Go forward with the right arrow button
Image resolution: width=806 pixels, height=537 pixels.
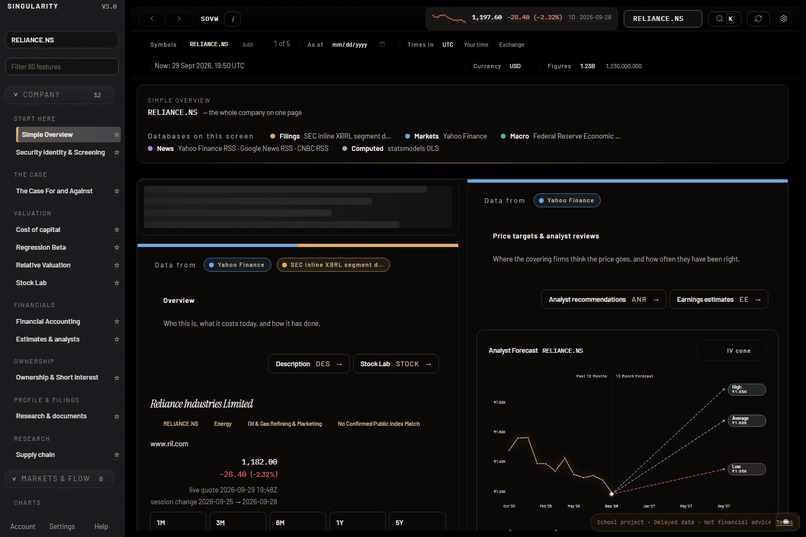point(179,18)
